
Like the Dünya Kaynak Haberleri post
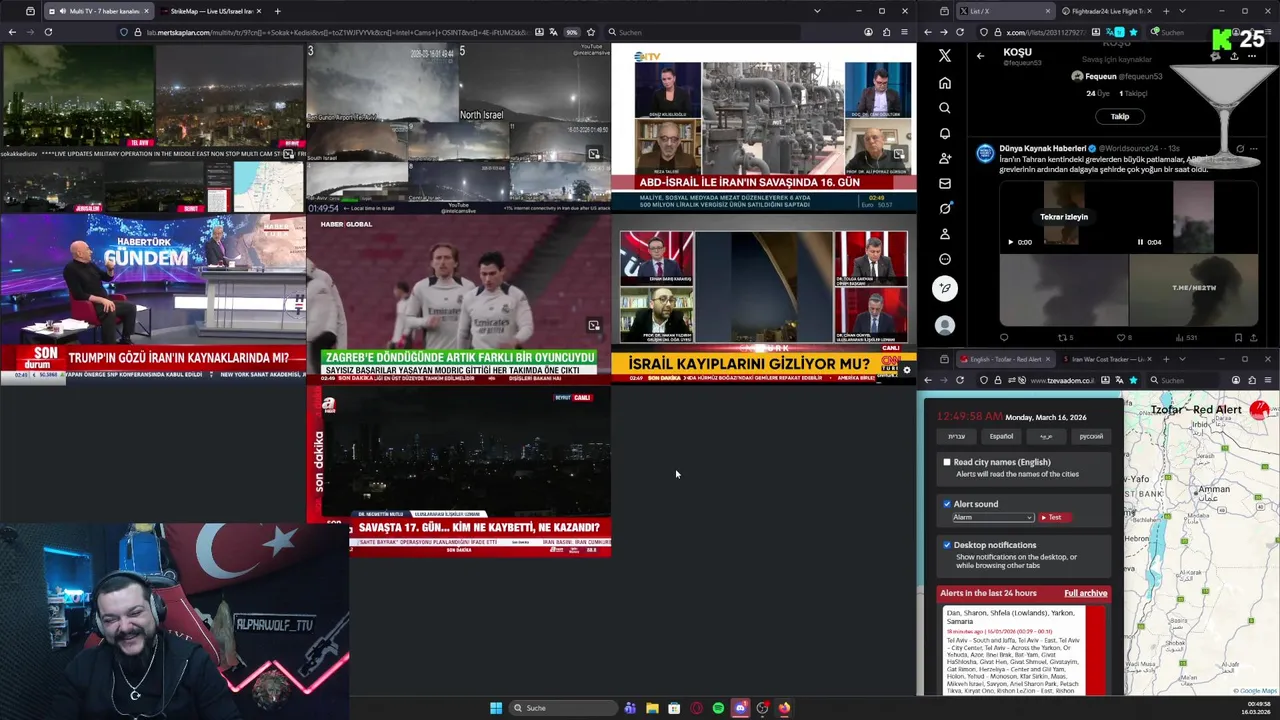click(x=1121, y=338)
